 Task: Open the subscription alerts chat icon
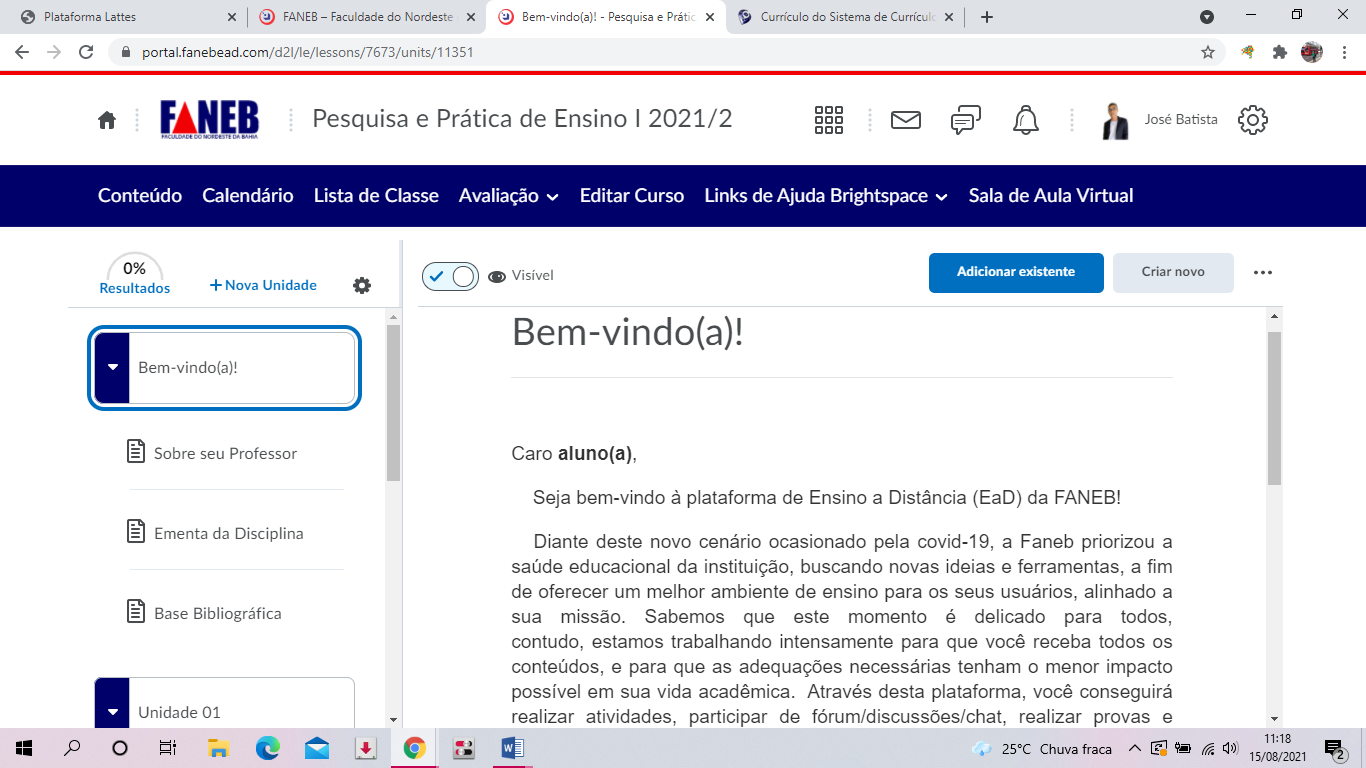[x=965, y=120]
